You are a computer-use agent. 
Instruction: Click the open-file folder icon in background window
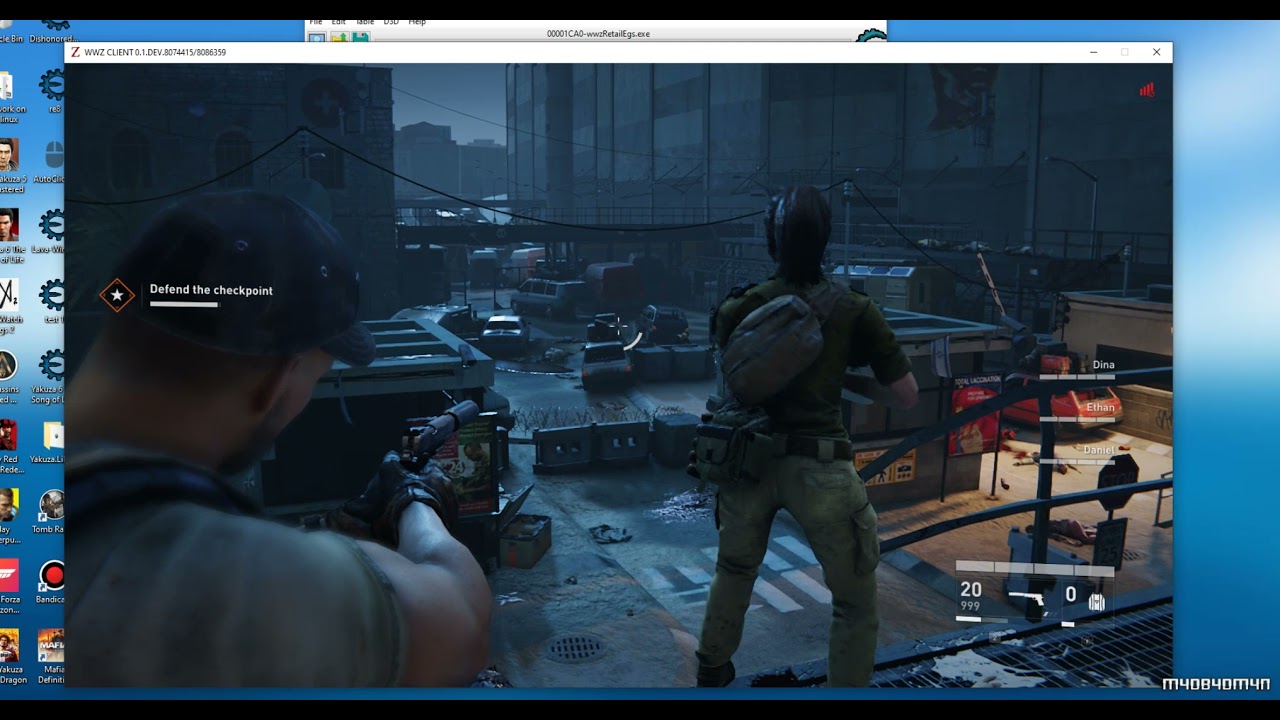click(x=339, y=38)
